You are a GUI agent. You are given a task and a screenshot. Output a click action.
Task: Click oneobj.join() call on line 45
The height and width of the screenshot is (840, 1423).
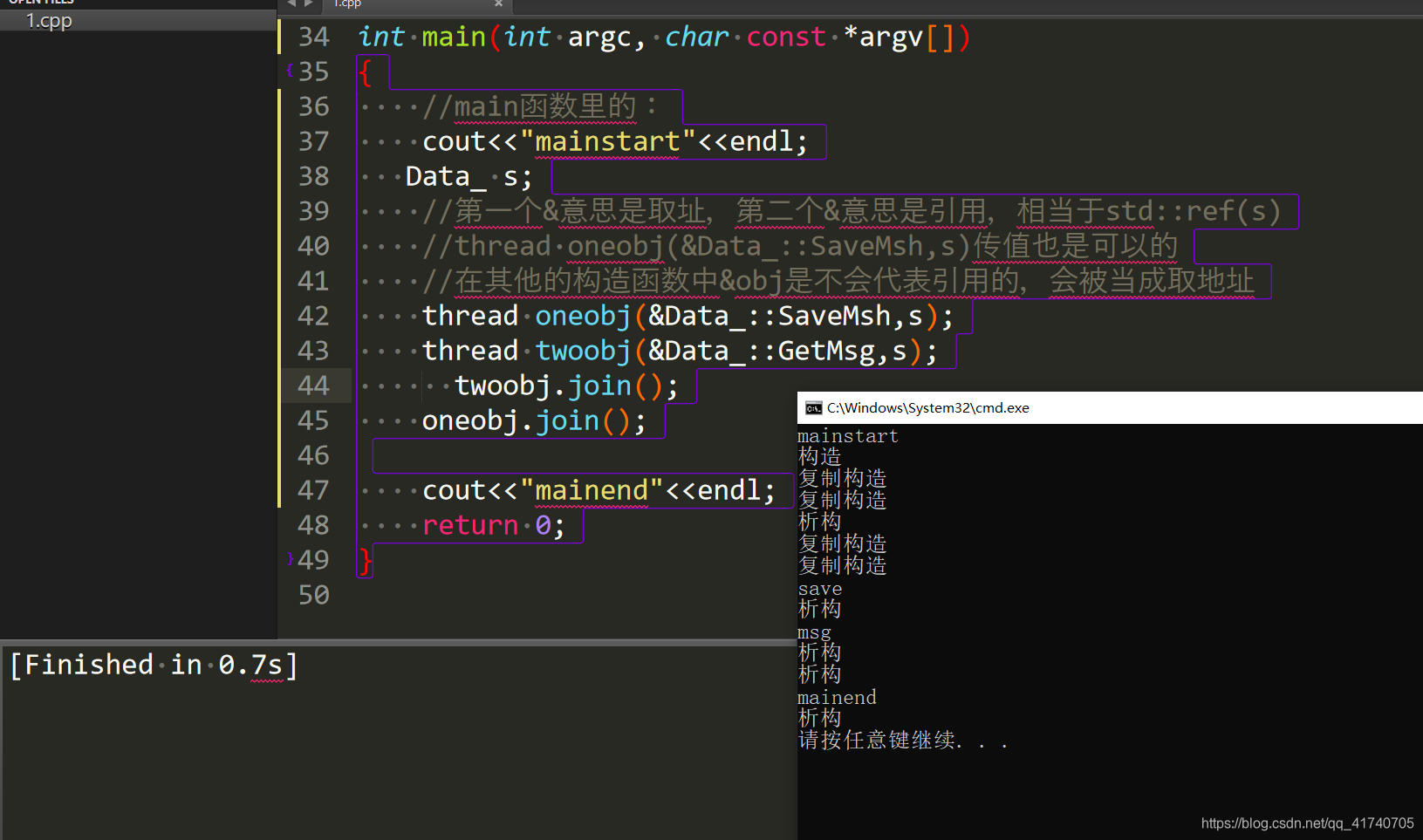[x=534, y=420]
